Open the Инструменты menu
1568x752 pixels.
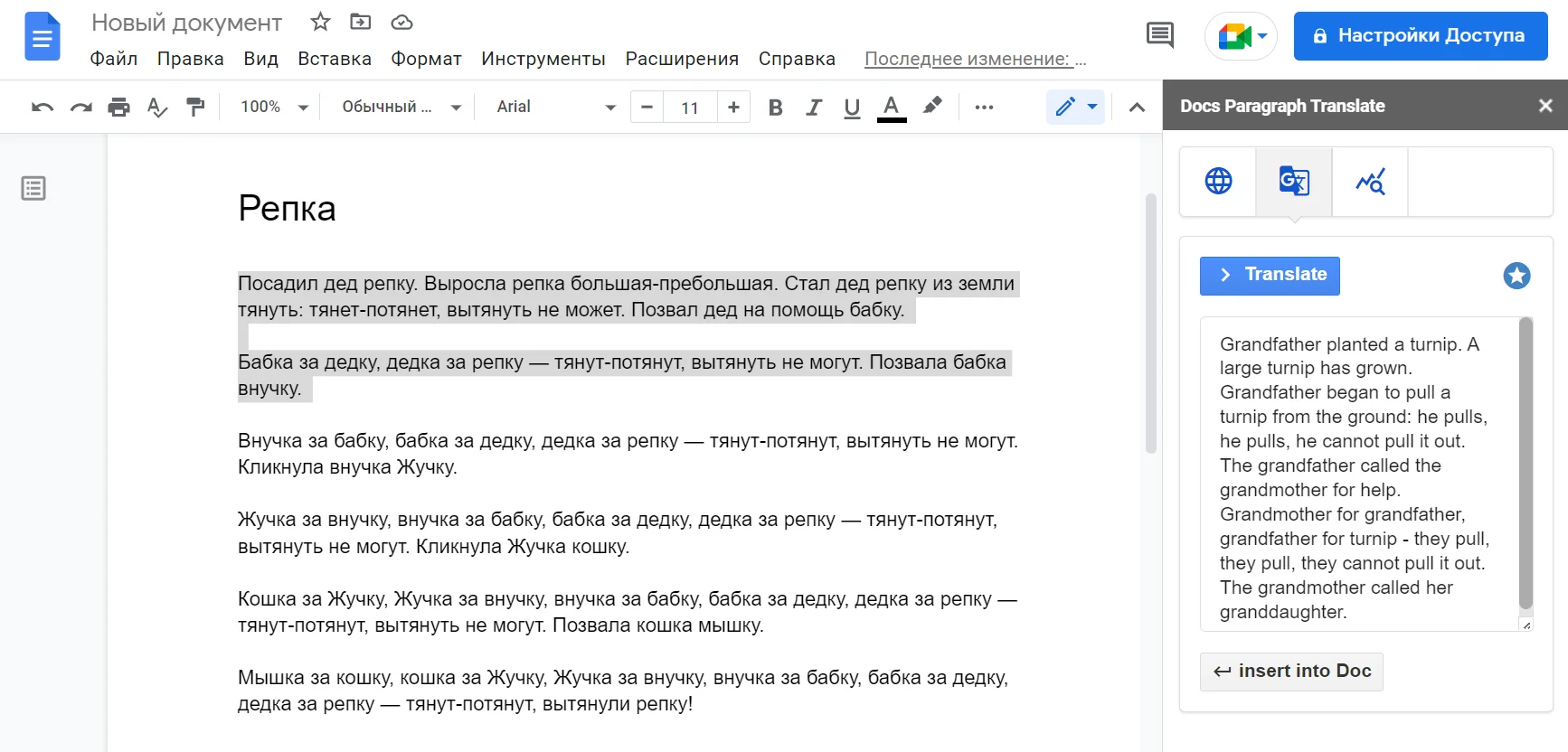tap(543, 59)
